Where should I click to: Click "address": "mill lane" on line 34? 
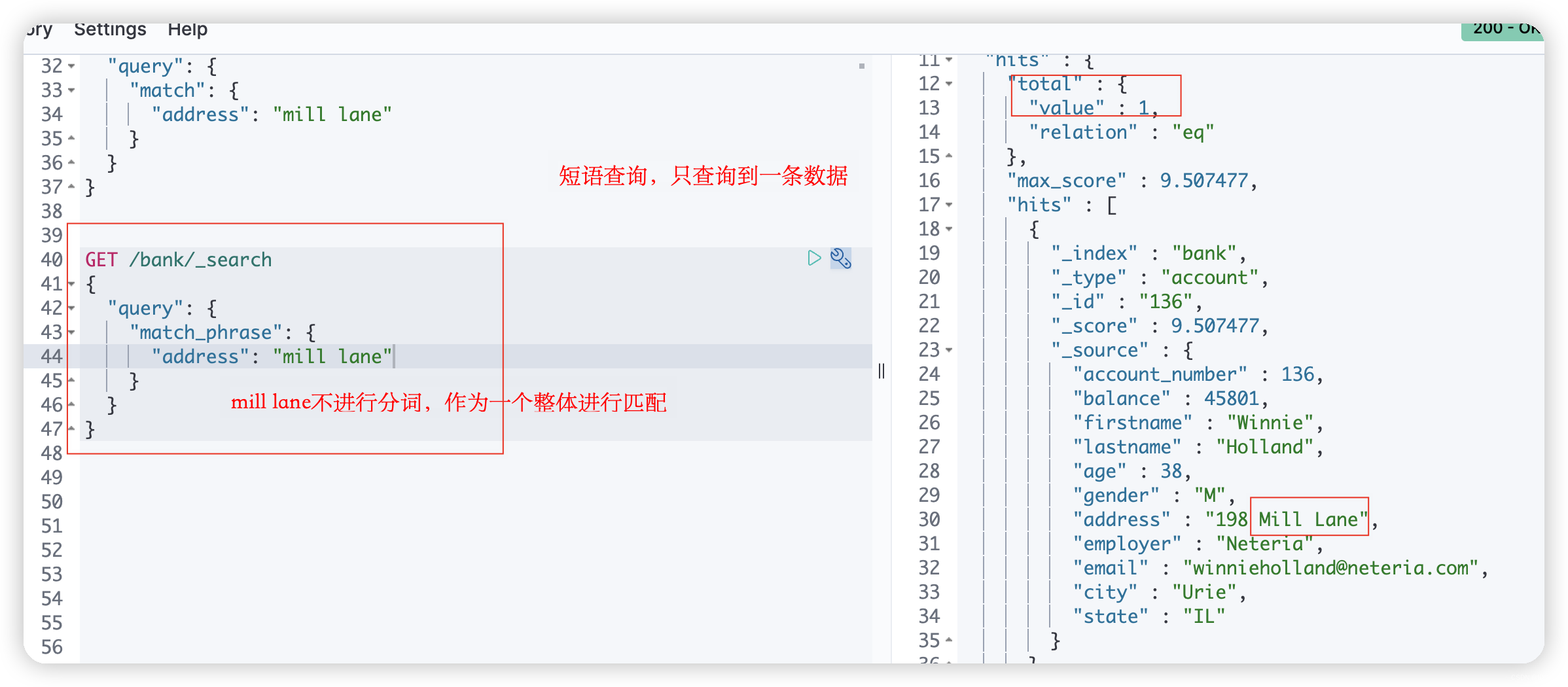click(x=272, y=114)
